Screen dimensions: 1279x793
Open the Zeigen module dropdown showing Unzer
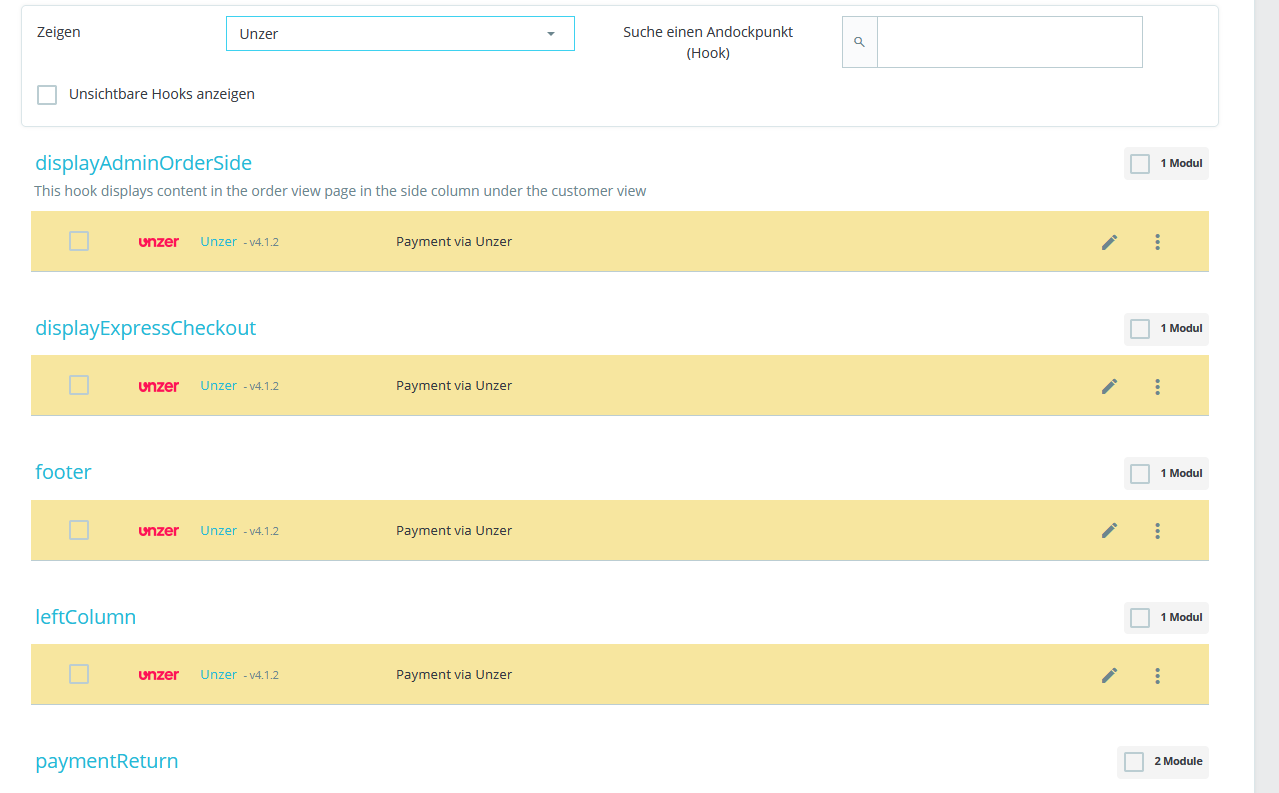tap(400, 33)
